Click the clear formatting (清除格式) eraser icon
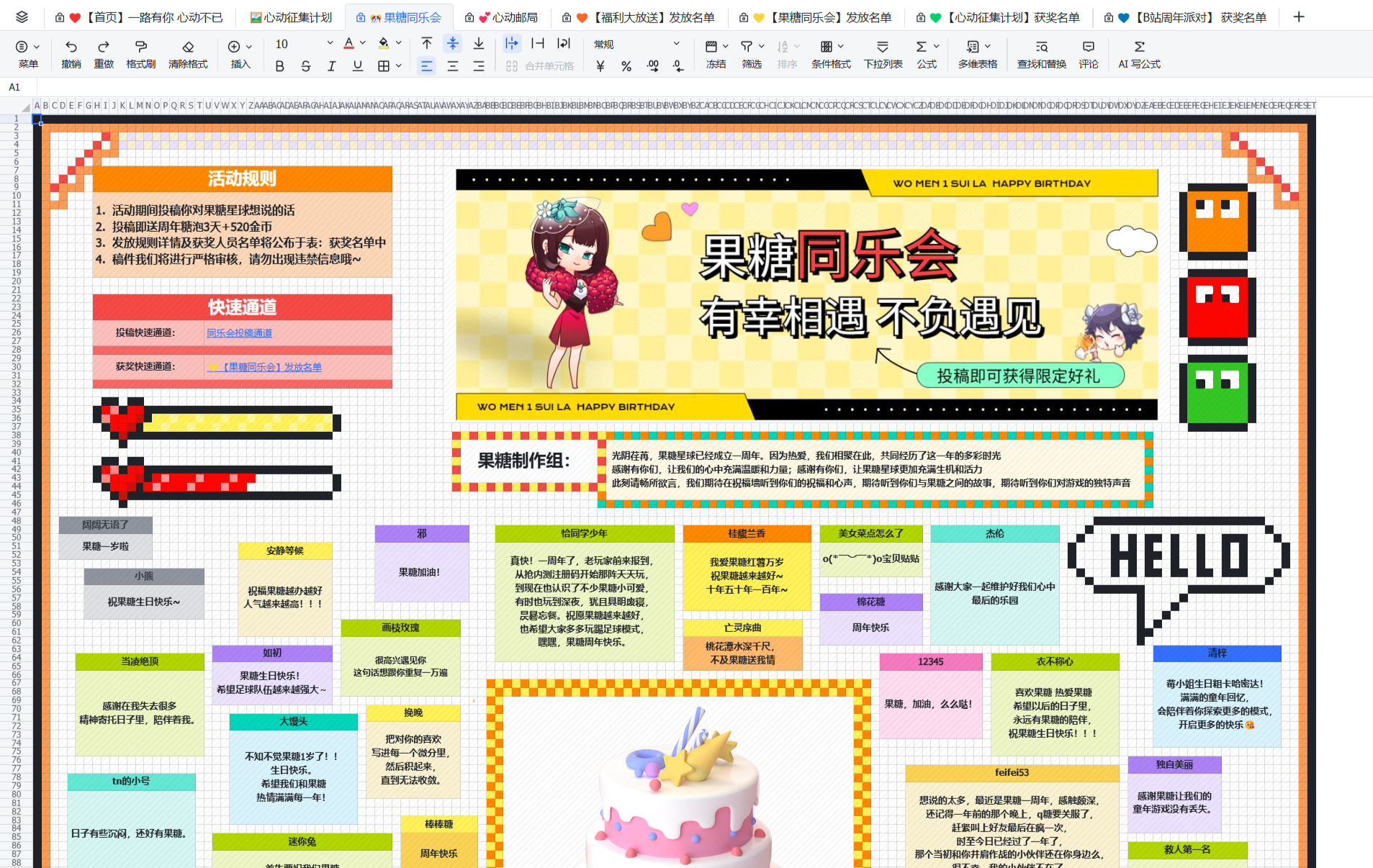Image resolution: width=1373 pixels, height=868 pixels. (188, 47)
